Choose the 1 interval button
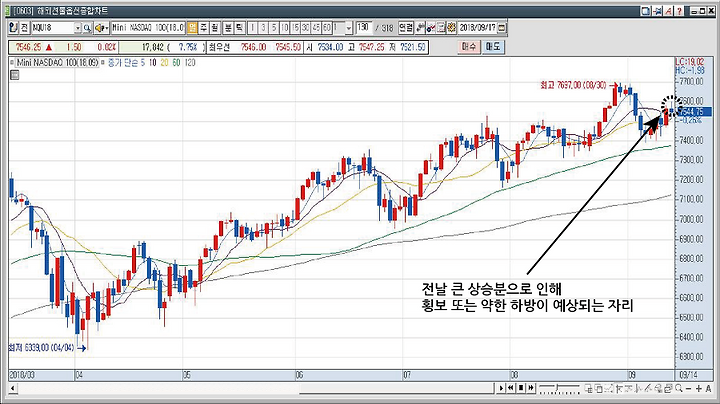 click(x=253, y=28)
